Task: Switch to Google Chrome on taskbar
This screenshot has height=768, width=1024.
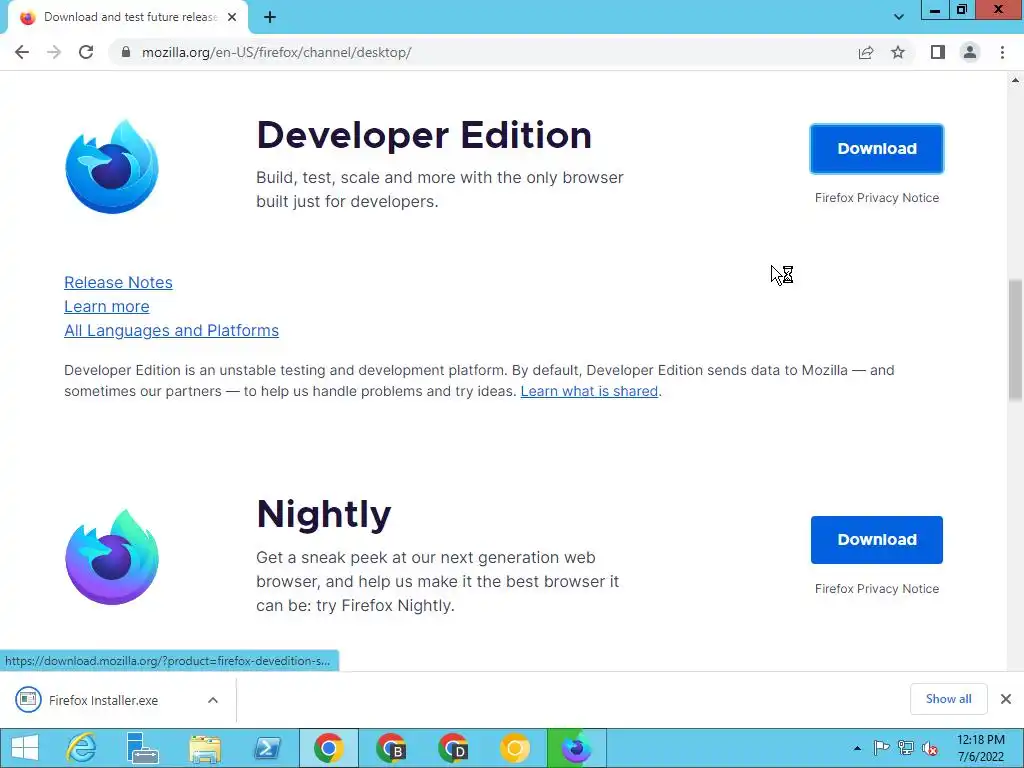Action: (328, 748)
